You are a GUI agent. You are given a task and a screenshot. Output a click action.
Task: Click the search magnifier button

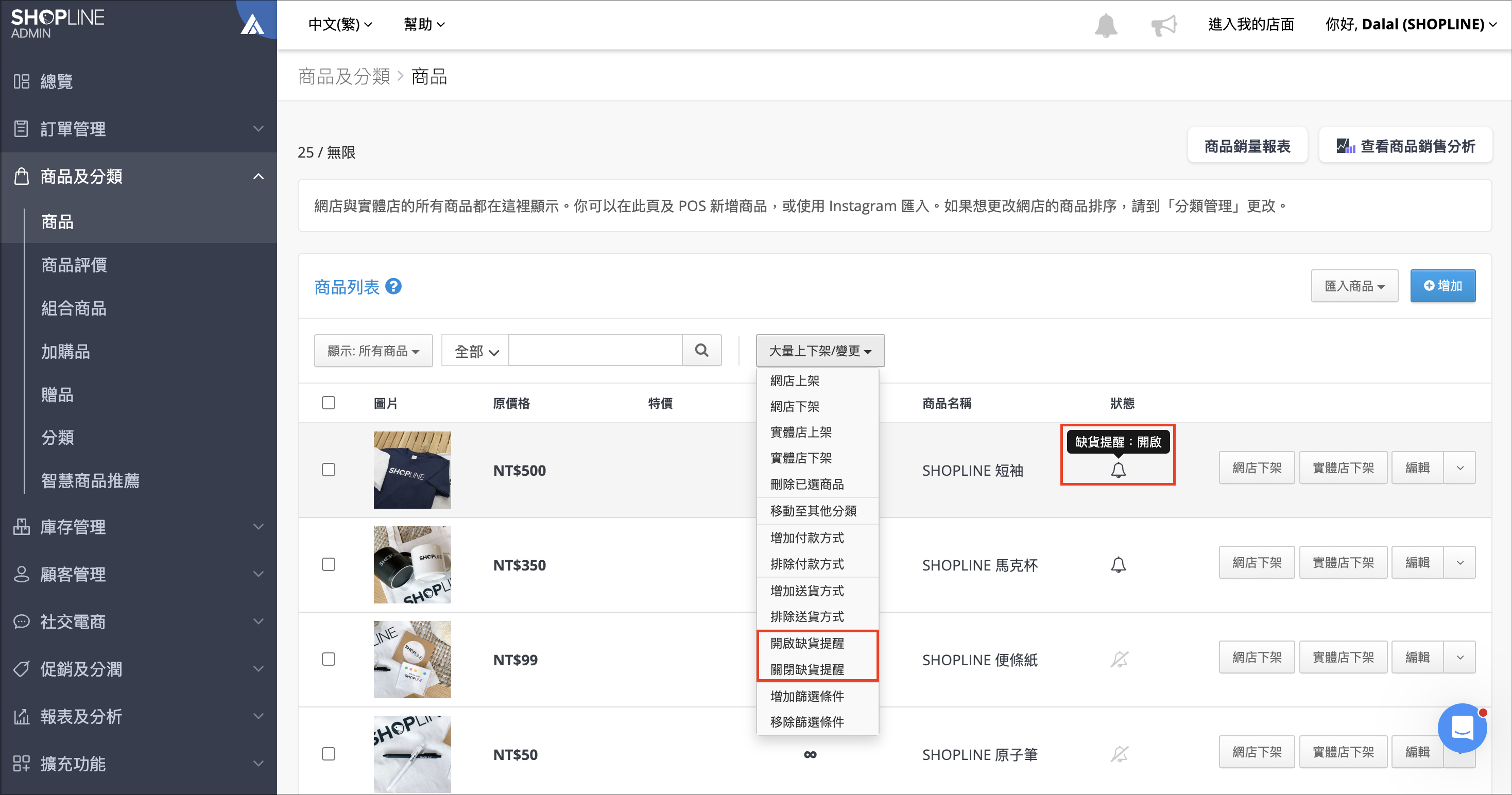tap(701, 350)
